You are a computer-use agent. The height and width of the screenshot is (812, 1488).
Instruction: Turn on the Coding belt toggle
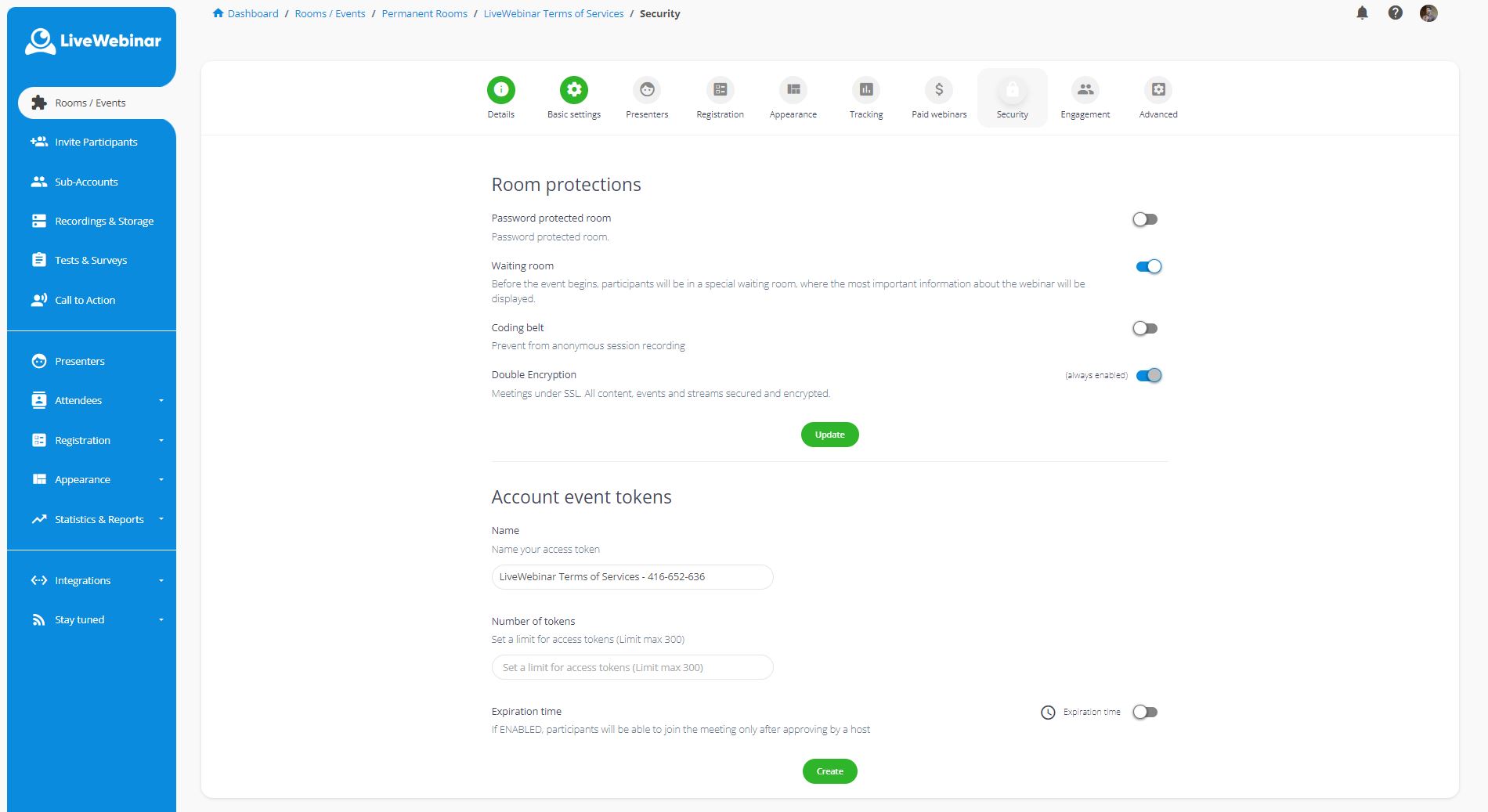point(1145,328)
